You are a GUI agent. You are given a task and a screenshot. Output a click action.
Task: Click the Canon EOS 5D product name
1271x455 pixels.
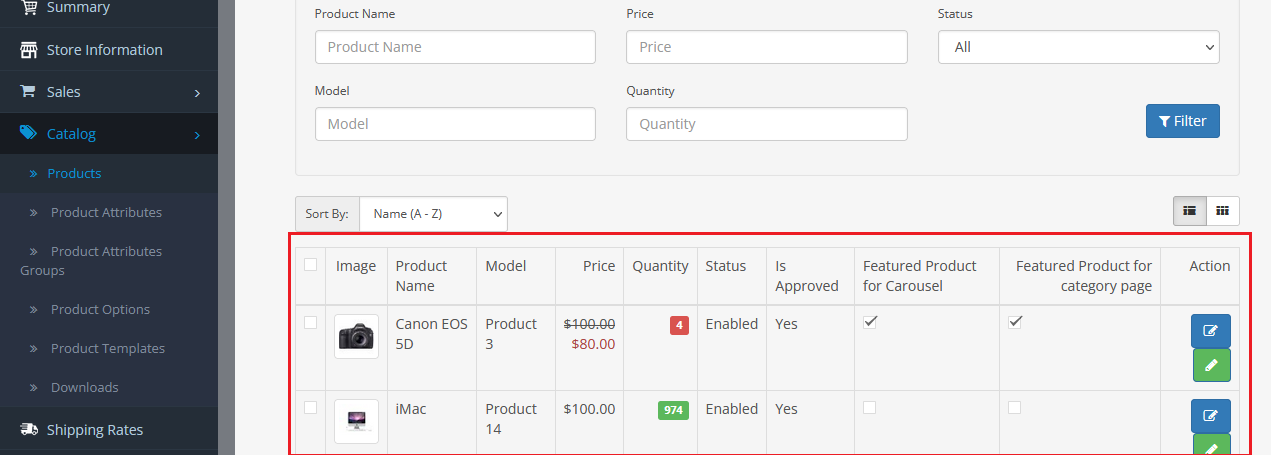(x=432, y=333)
